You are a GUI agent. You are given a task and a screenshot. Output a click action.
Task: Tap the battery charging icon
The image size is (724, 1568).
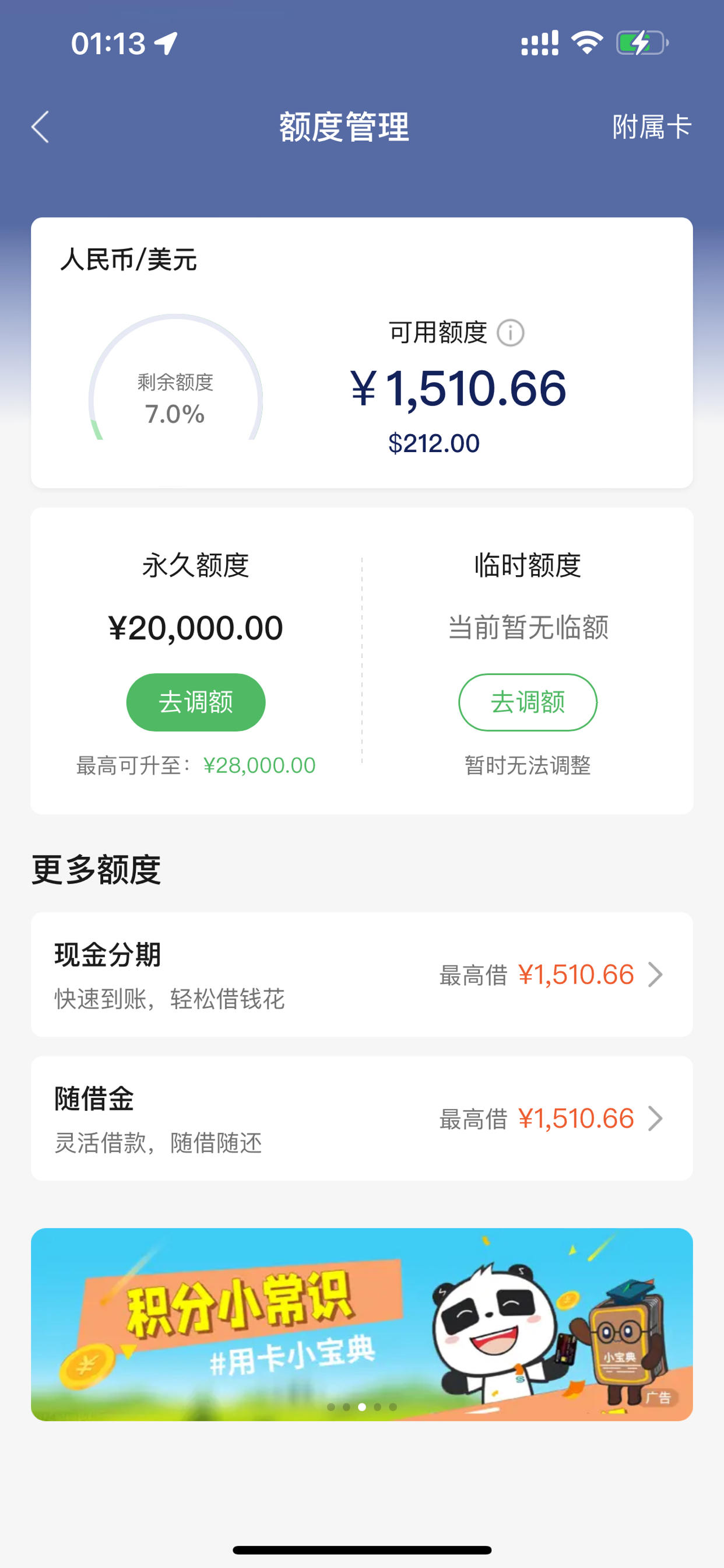(x=642, y=43)
